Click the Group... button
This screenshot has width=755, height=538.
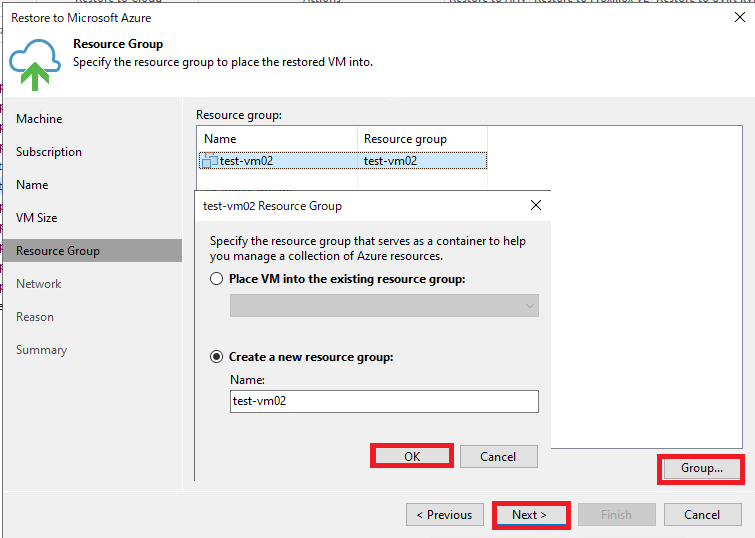click(702, 468)
